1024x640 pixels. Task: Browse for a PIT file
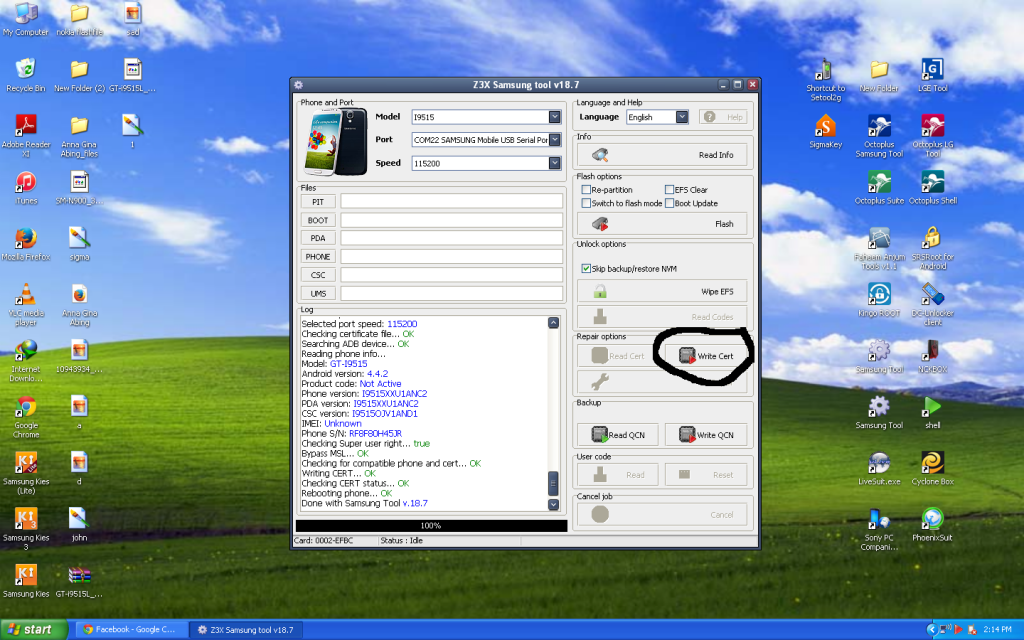click(x=318, y=202)
